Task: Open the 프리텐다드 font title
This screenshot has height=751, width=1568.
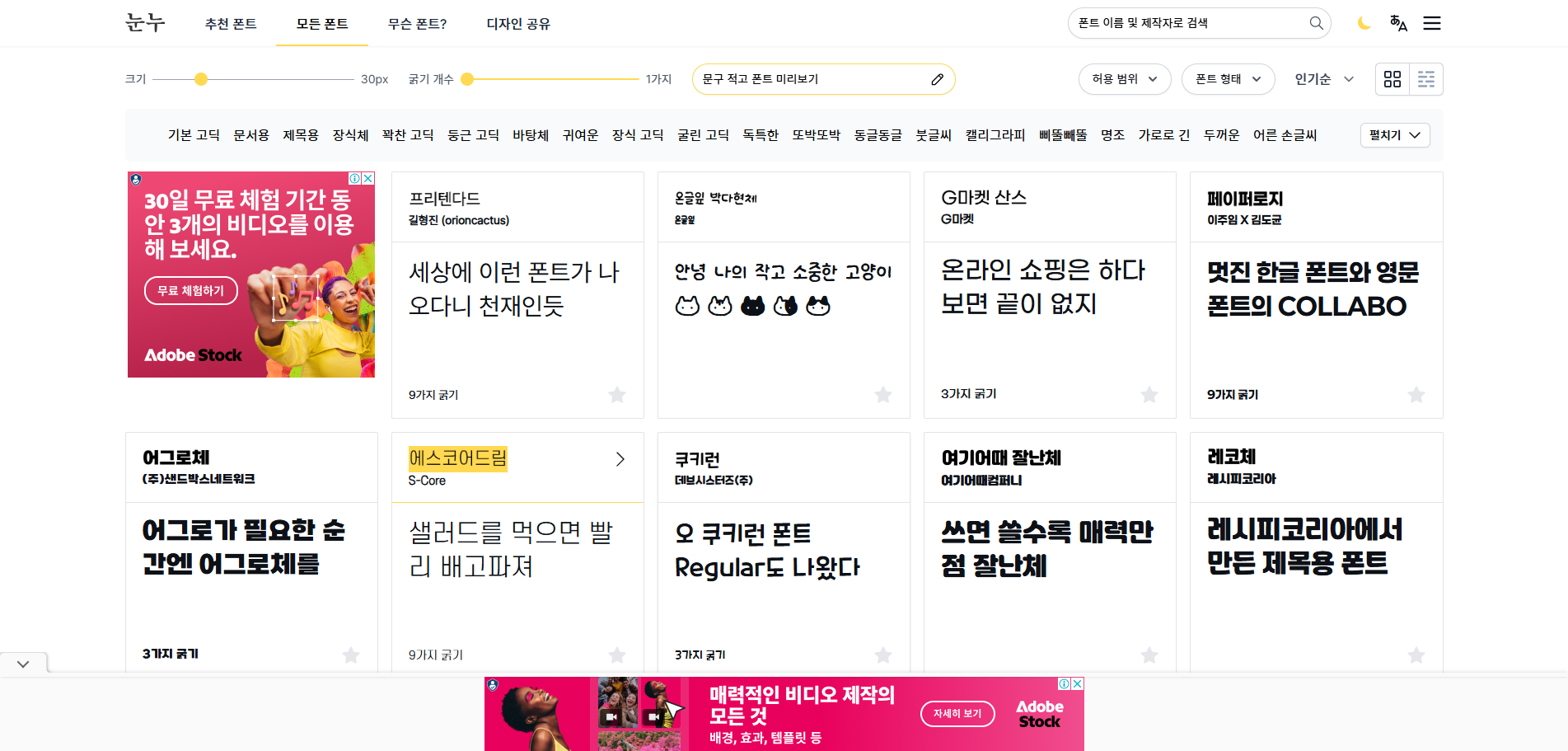Action: pyautogui.click(x=444, y=199)
